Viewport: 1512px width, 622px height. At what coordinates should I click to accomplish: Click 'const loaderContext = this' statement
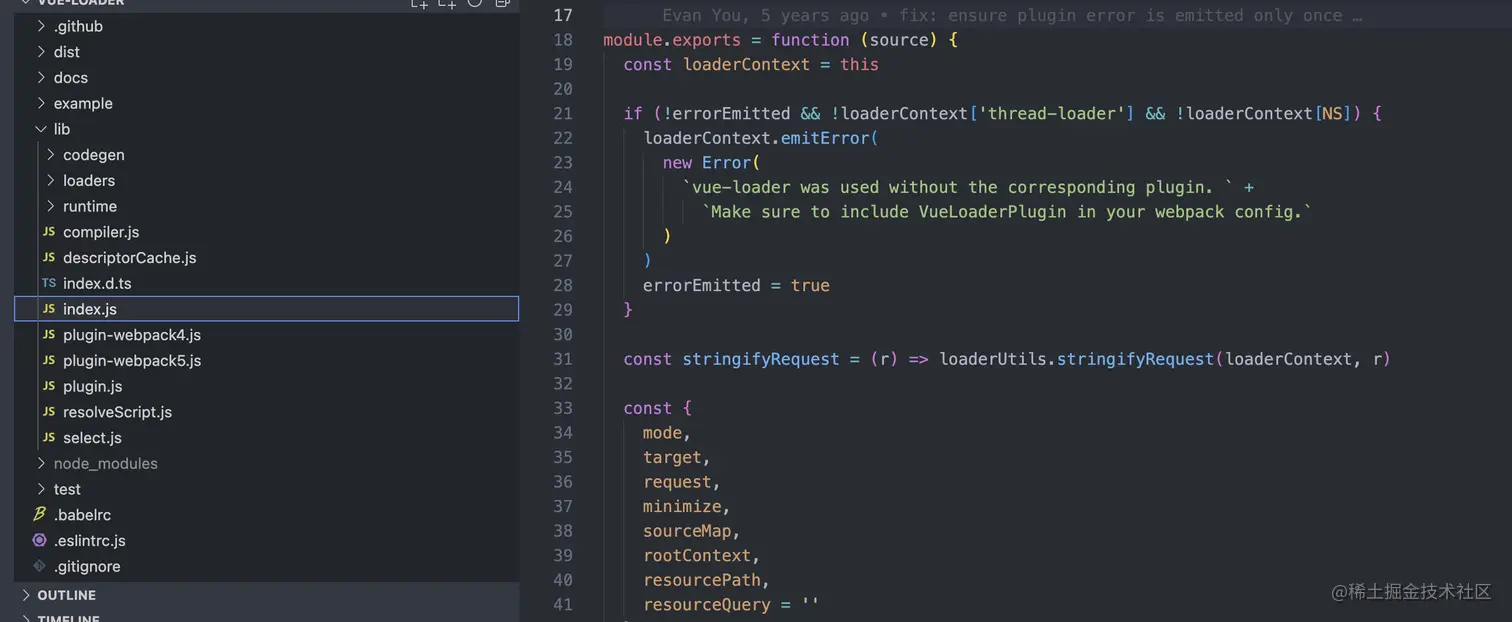[751, 65]
